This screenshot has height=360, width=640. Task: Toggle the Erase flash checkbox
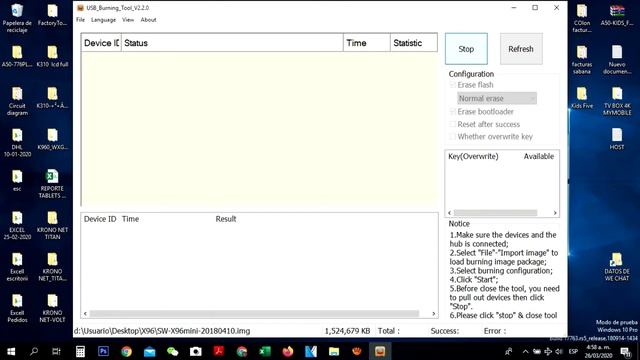click(x=453, y=85)
